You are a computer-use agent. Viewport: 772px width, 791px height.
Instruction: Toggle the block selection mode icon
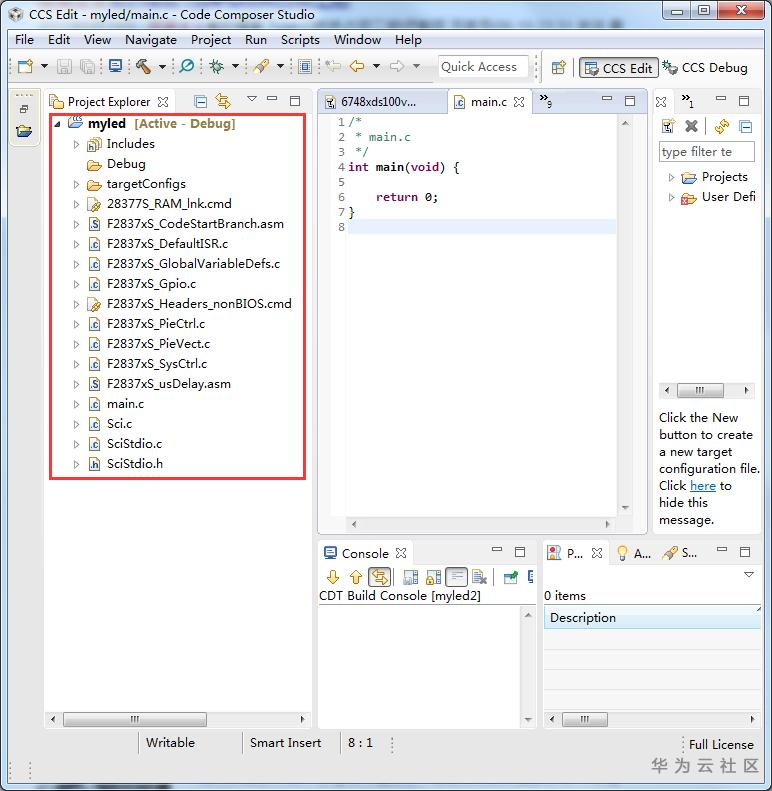tap(305, 66)
